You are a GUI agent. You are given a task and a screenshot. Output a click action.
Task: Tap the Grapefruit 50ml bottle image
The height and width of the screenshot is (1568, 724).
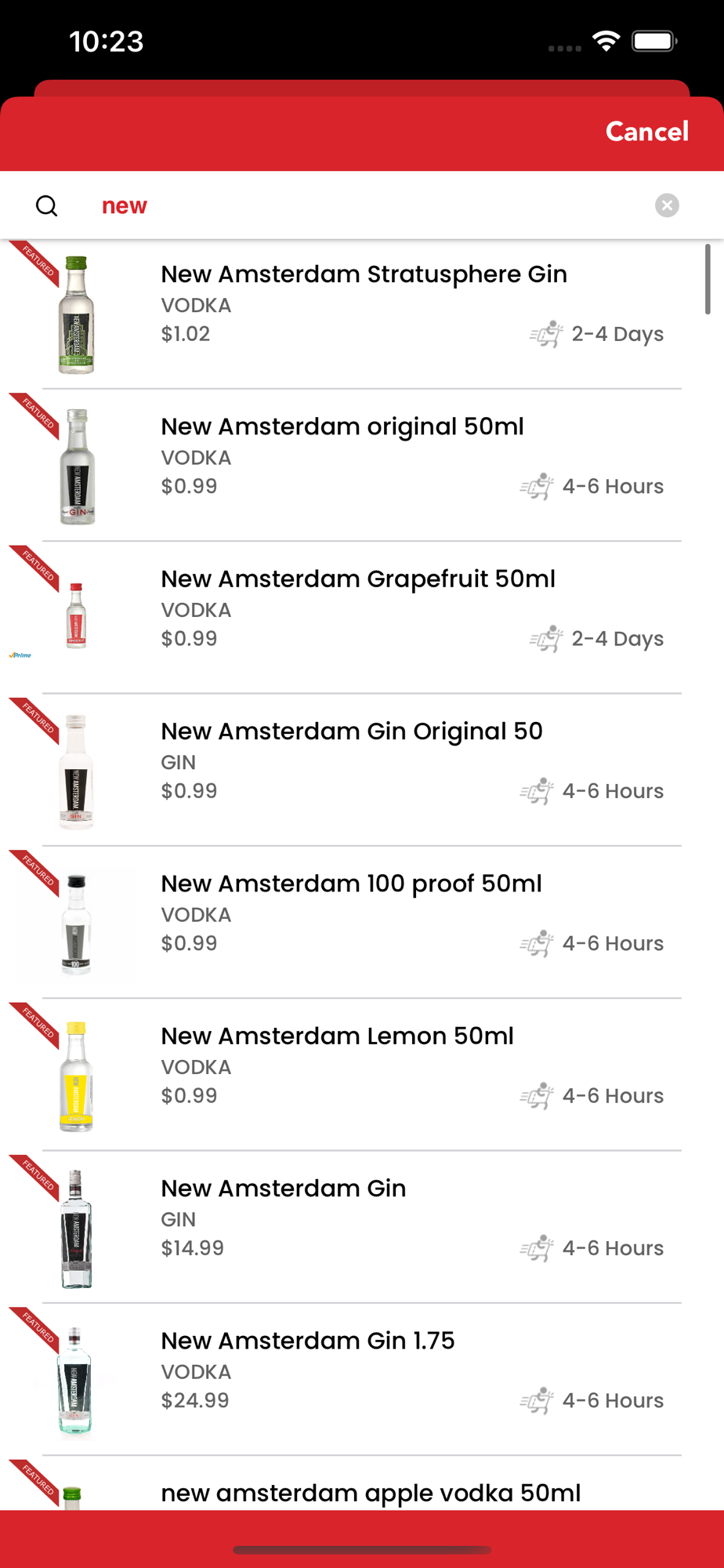tap(76, 616)
